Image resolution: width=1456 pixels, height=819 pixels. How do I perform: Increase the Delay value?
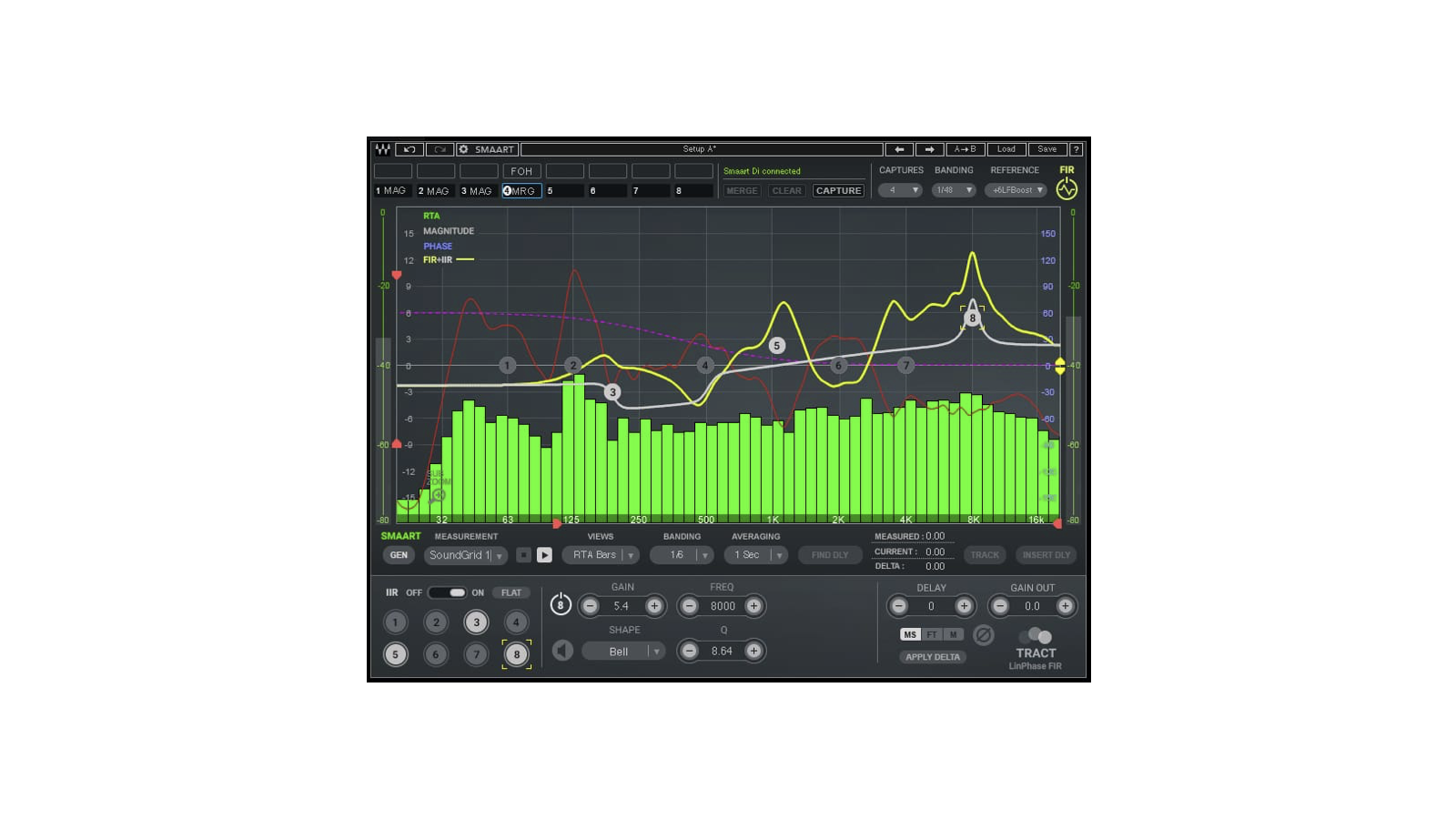pyautogui.click(x=964, y=606)
